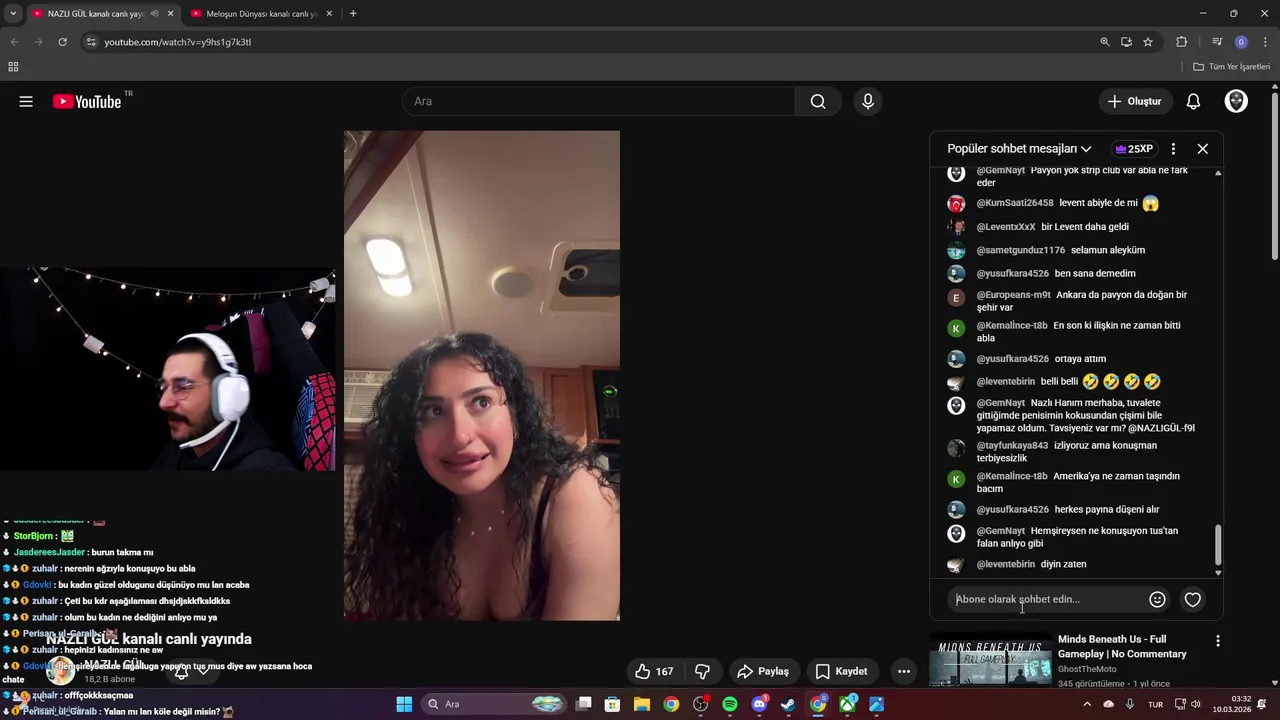Screen dimensions: 1280x720
Task: Open Chrome media controls icon
Action: click(x=1217, y=42)
